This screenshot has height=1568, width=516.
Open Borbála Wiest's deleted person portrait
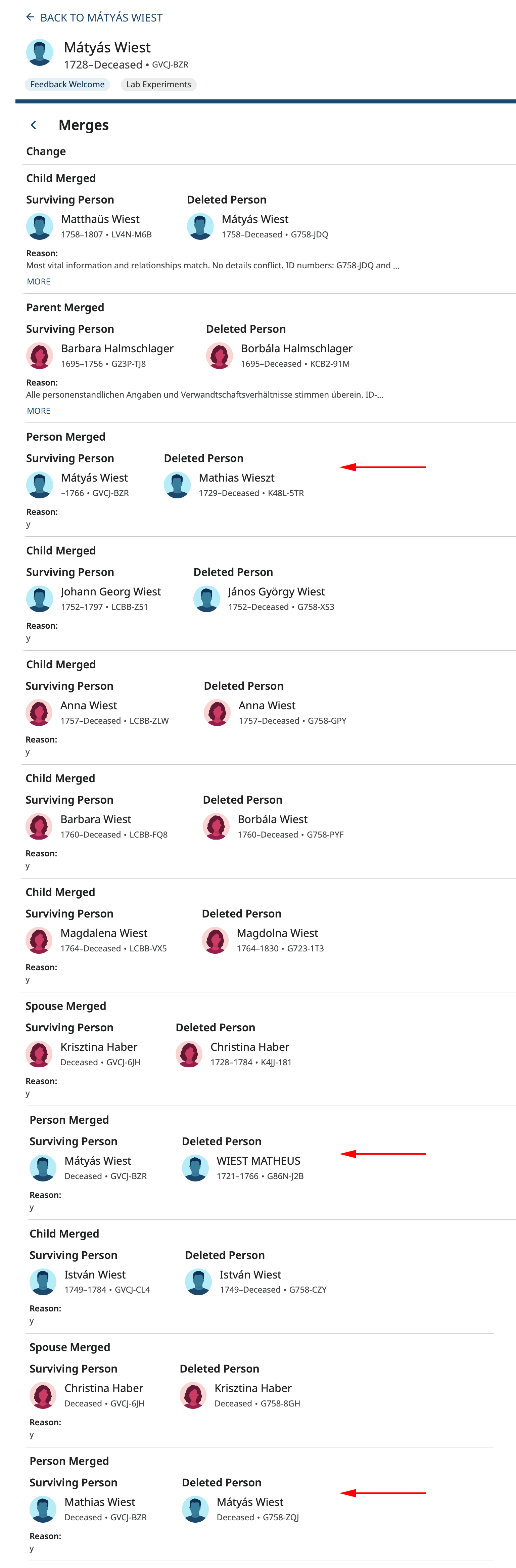click(x=216, y=826)
